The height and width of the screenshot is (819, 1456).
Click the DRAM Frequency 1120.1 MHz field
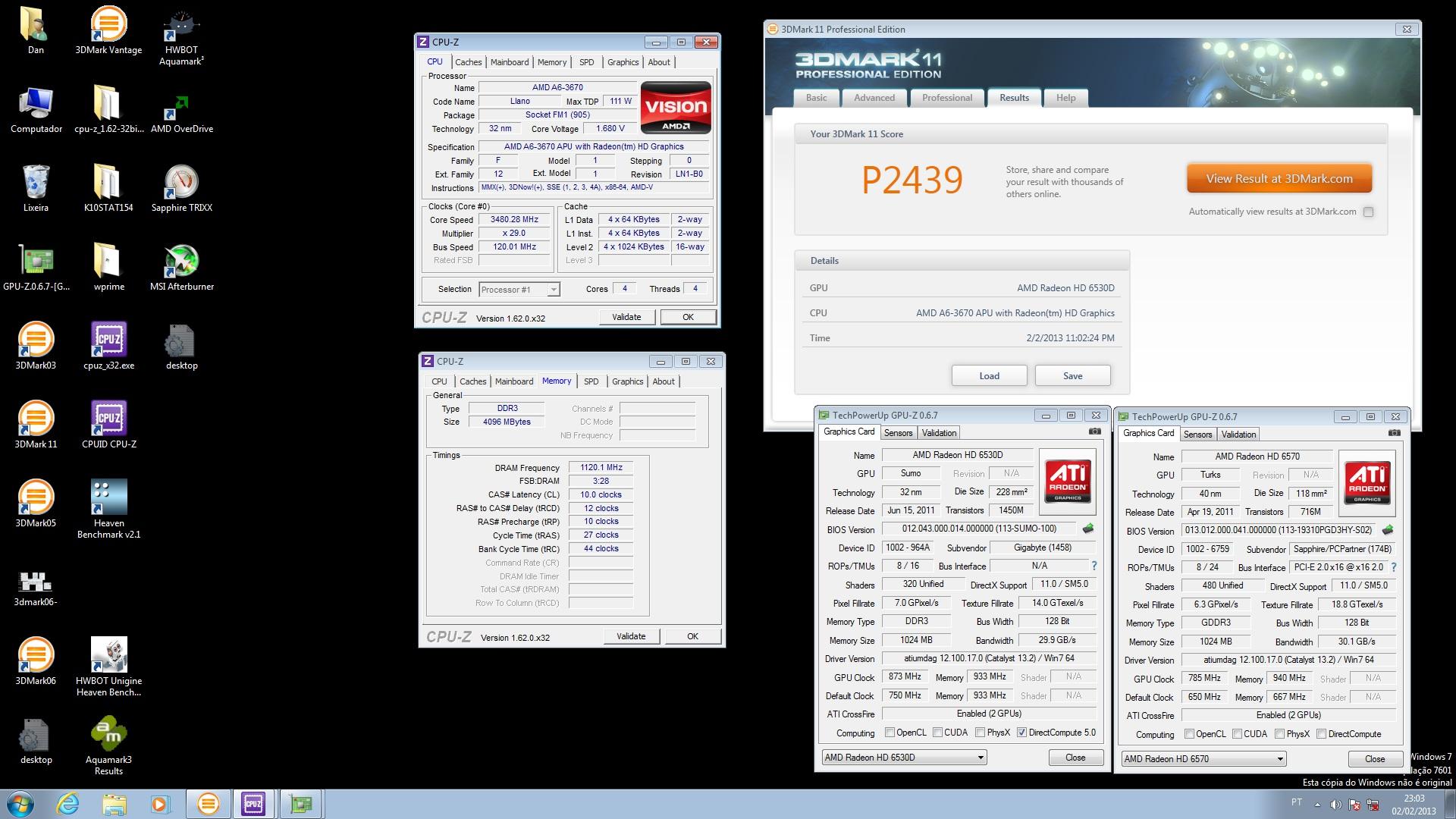601,468
